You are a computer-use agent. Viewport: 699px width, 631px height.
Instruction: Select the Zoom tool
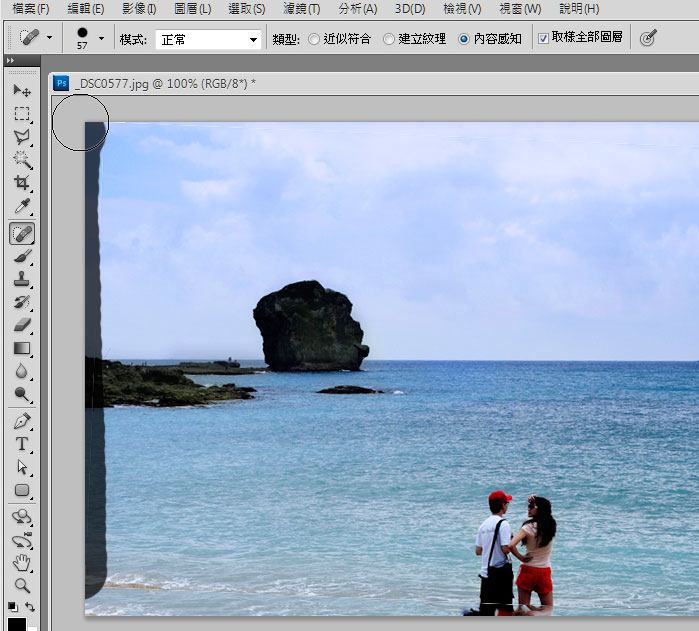(21, 586)
